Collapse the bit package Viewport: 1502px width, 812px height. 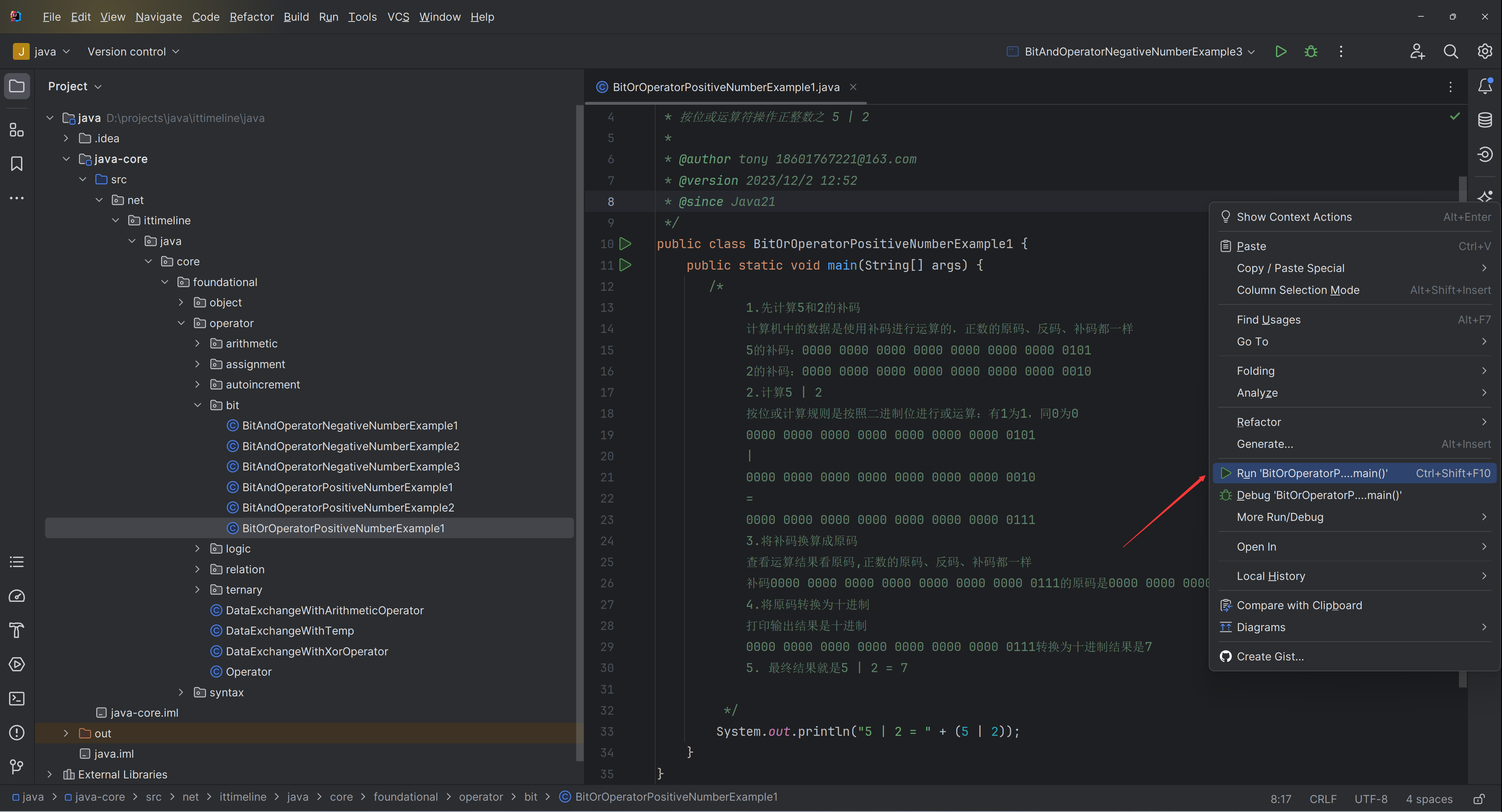pos(197,405)
